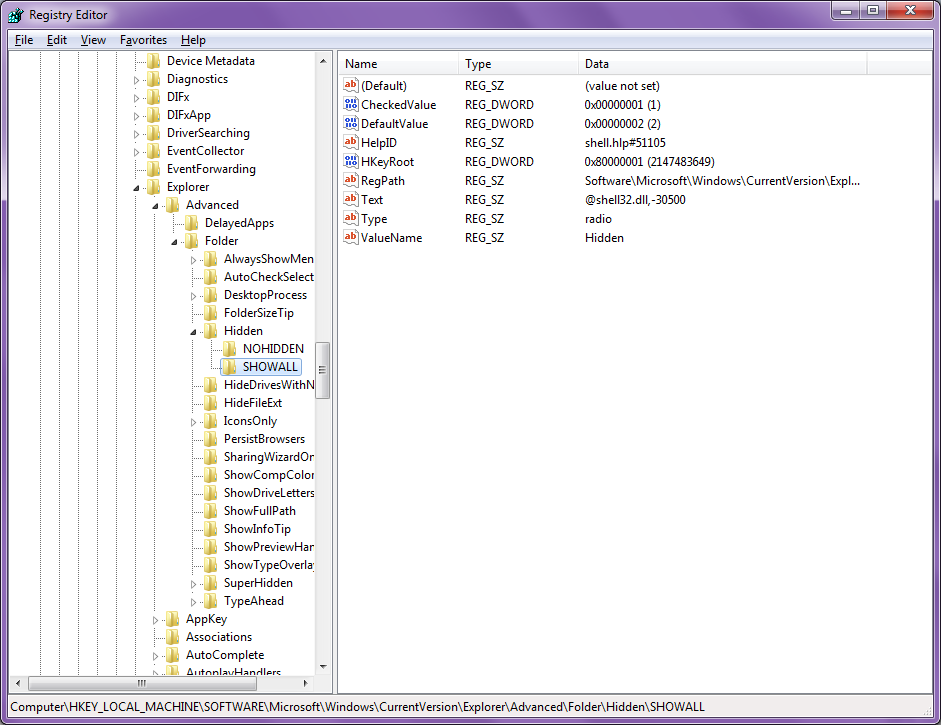
Task: Expand the AlwaysShowMenus key
Action: click(193, 260)
